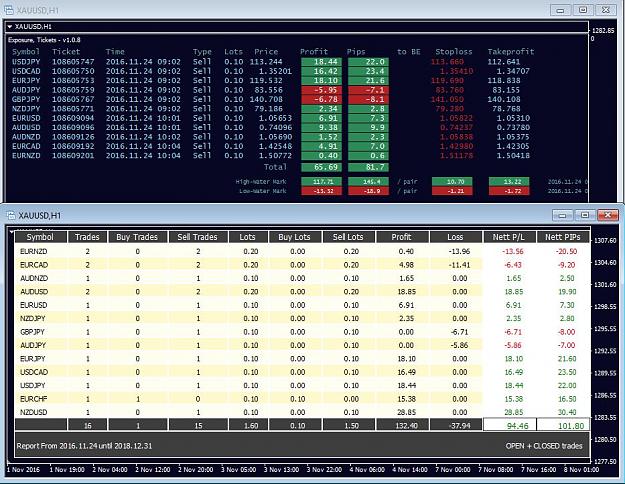Minimize the top XAUUSD,H1 window
Screen dimensions: 625x484
click(x=560, y=10)
